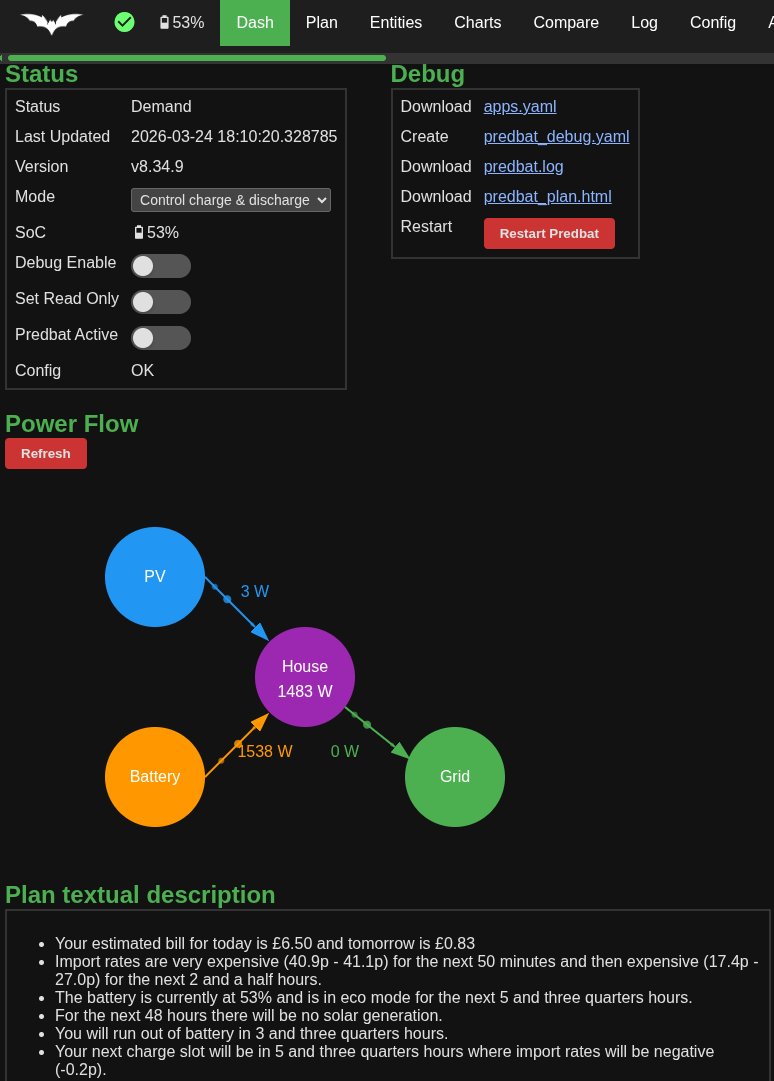Toggle the Debug Enable switch
Screen dimensions: 774x1081
[161, 265]
